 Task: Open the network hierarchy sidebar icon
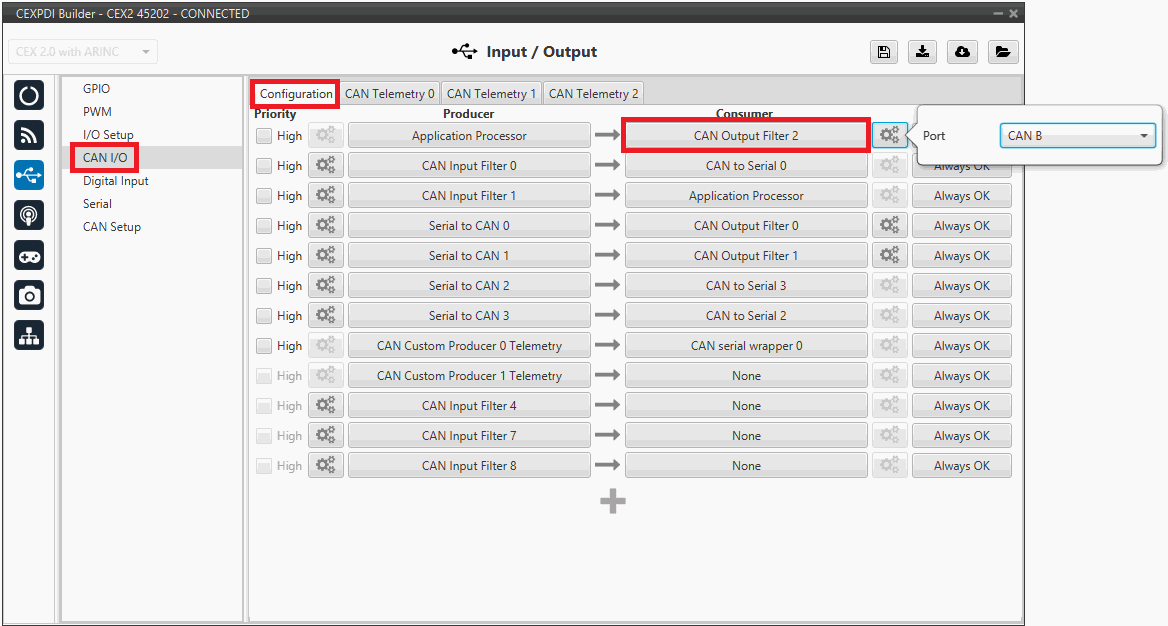pos(29,335)
